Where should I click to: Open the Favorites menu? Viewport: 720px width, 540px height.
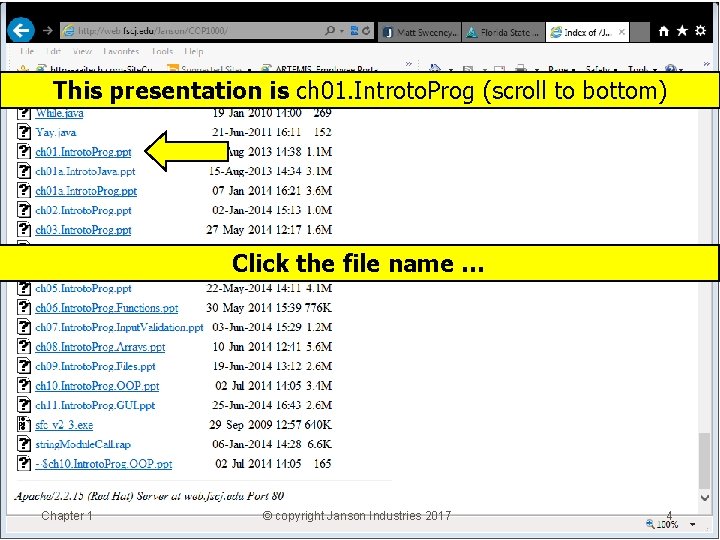[121, 51]
